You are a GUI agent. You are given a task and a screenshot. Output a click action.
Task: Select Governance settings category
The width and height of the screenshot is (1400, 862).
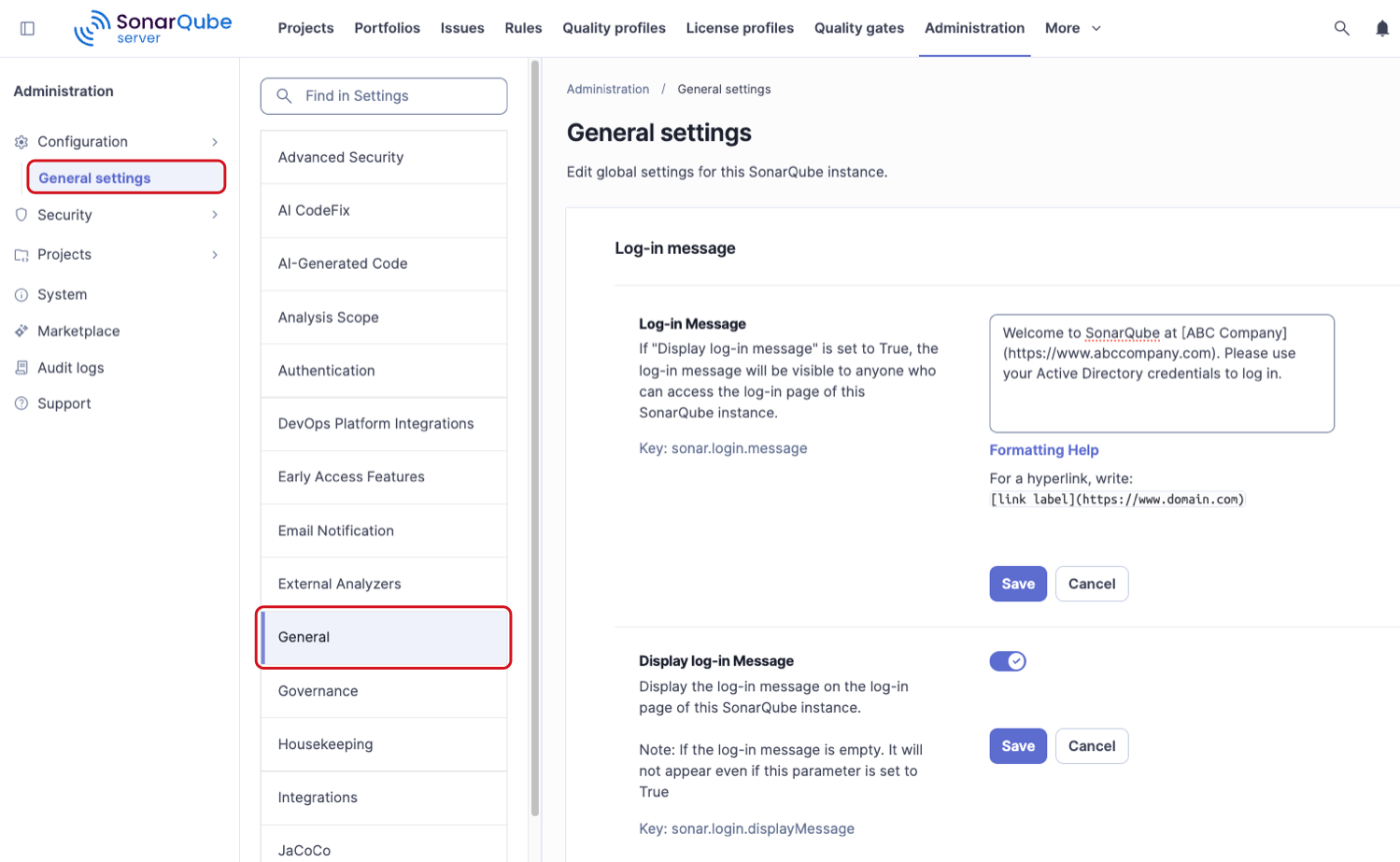384,691
